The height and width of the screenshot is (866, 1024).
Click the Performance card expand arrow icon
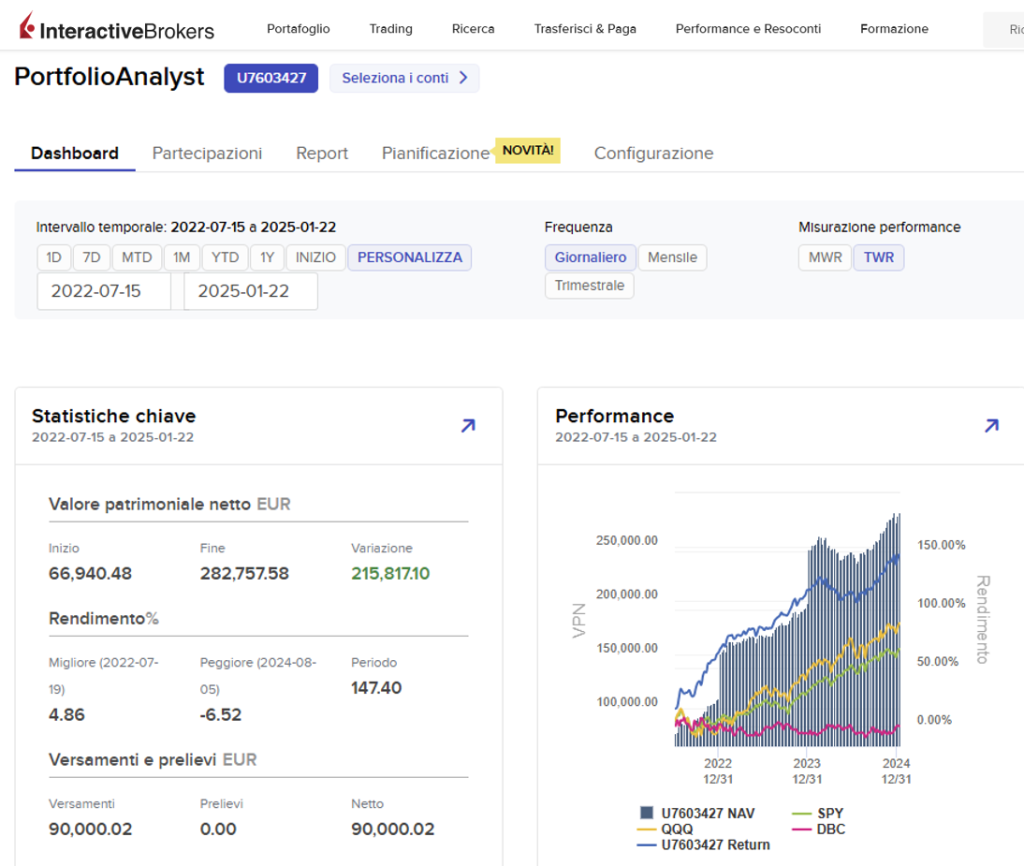tap(991, 425)
